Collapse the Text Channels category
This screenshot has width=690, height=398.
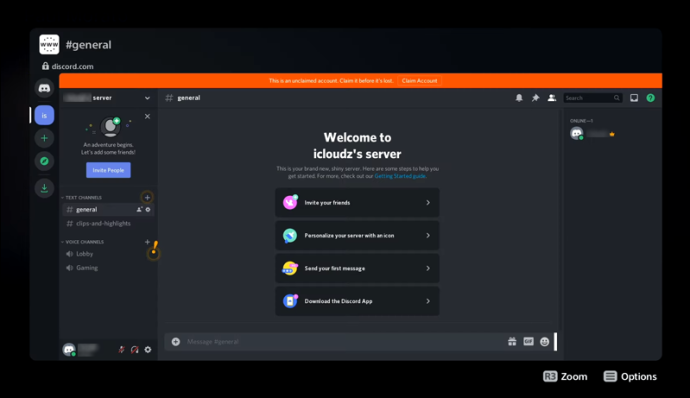pos(81,198)
